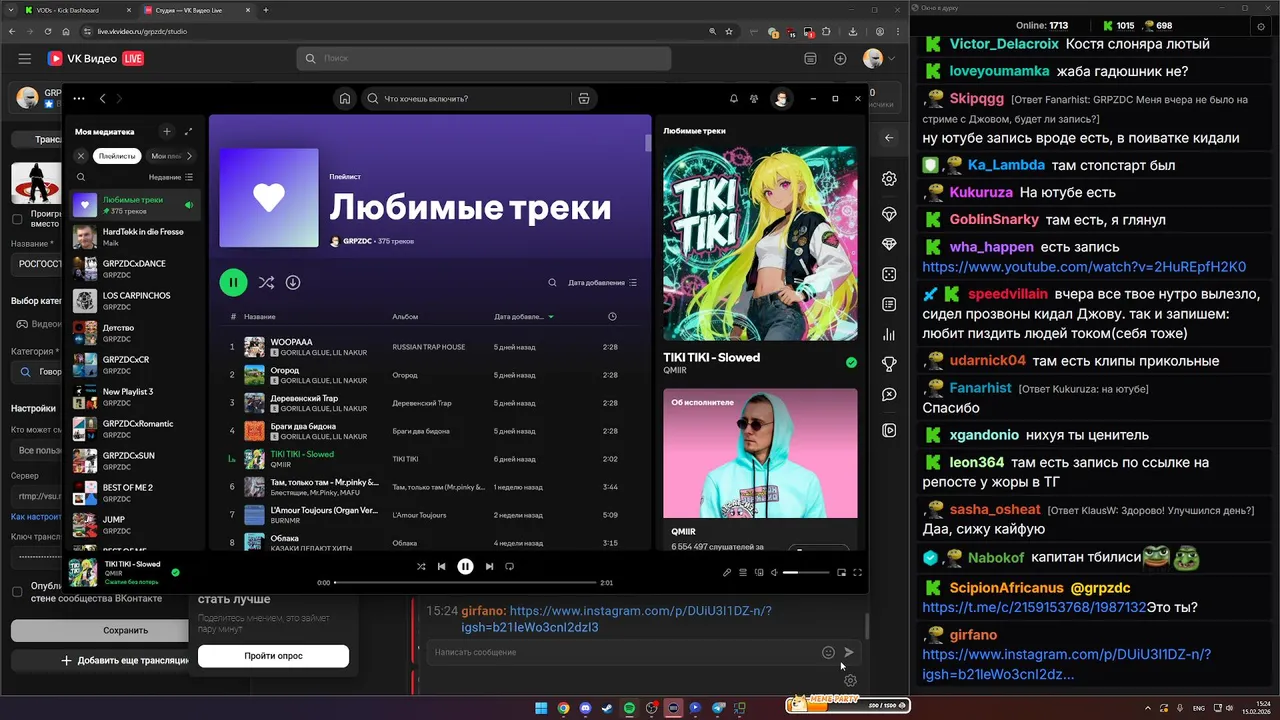Open TIKI TIKI album art in side panel
The image size is (1280, 720).
[760, 243]
